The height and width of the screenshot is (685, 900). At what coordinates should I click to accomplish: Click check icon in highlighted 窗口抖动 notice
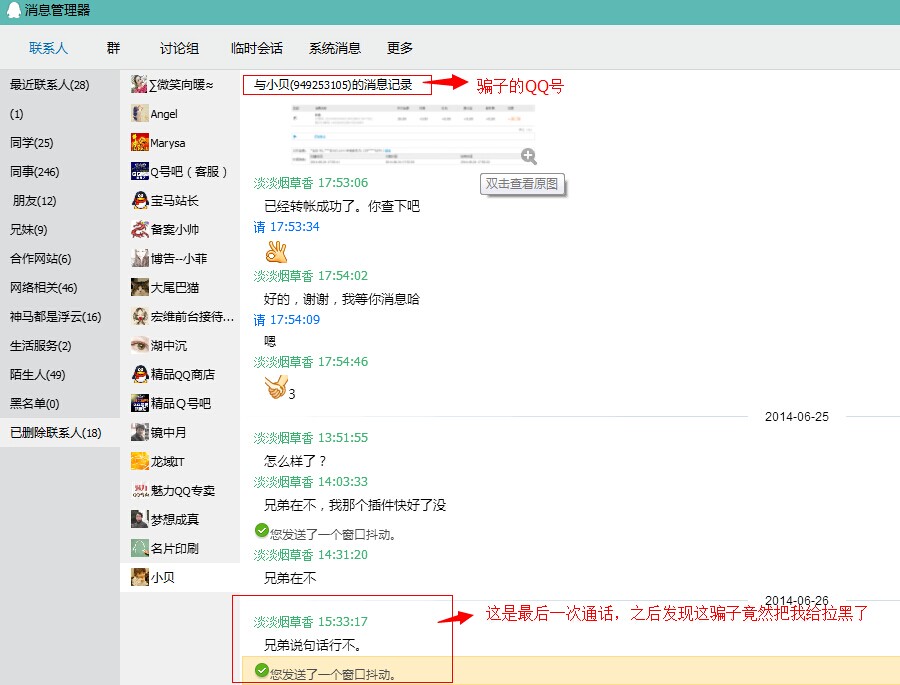tap(262, 670)
